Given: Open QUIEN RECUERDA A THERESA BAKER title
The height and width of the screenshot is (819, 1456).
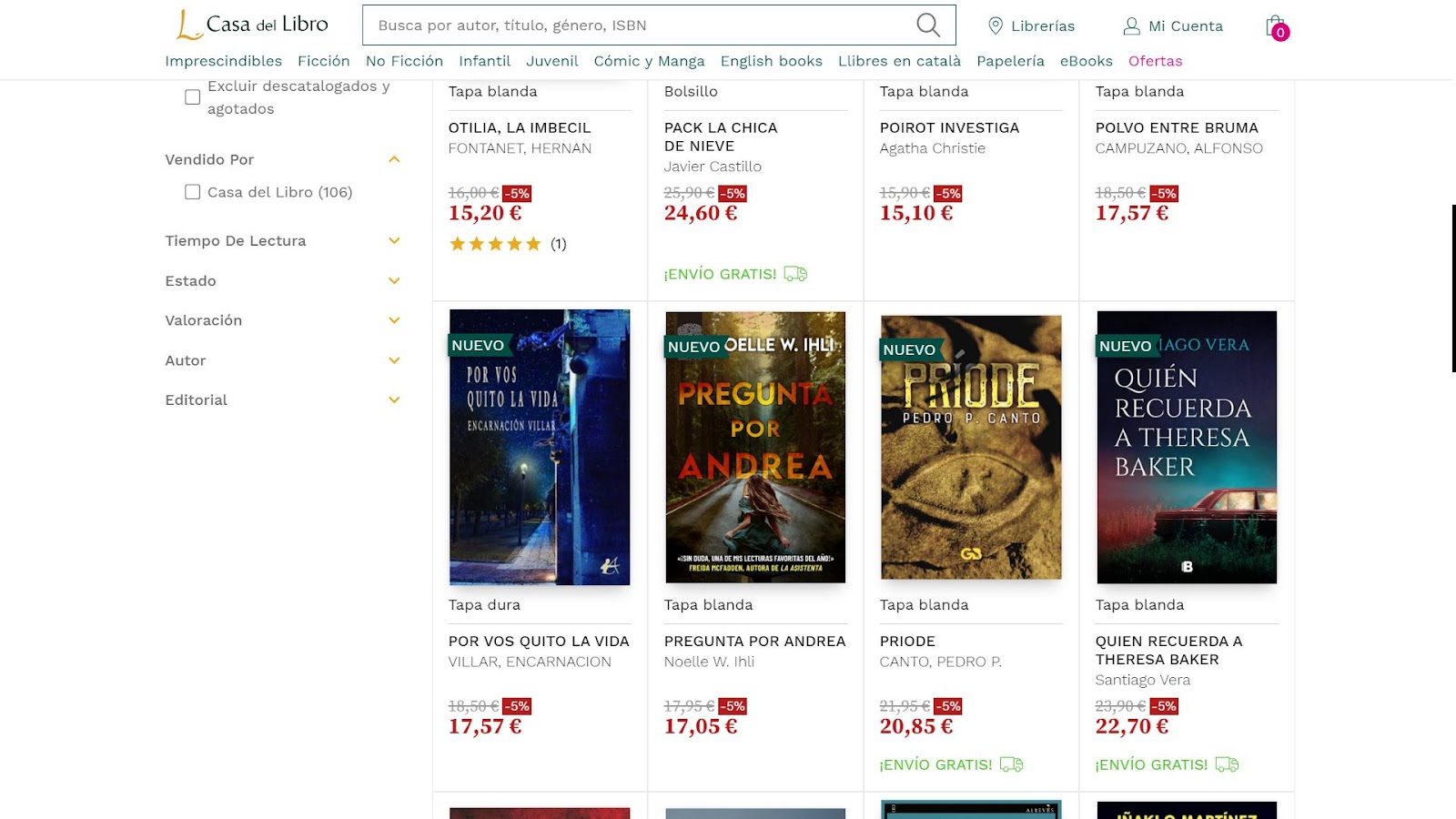Looking at the screenshot, I should 1168,651.
